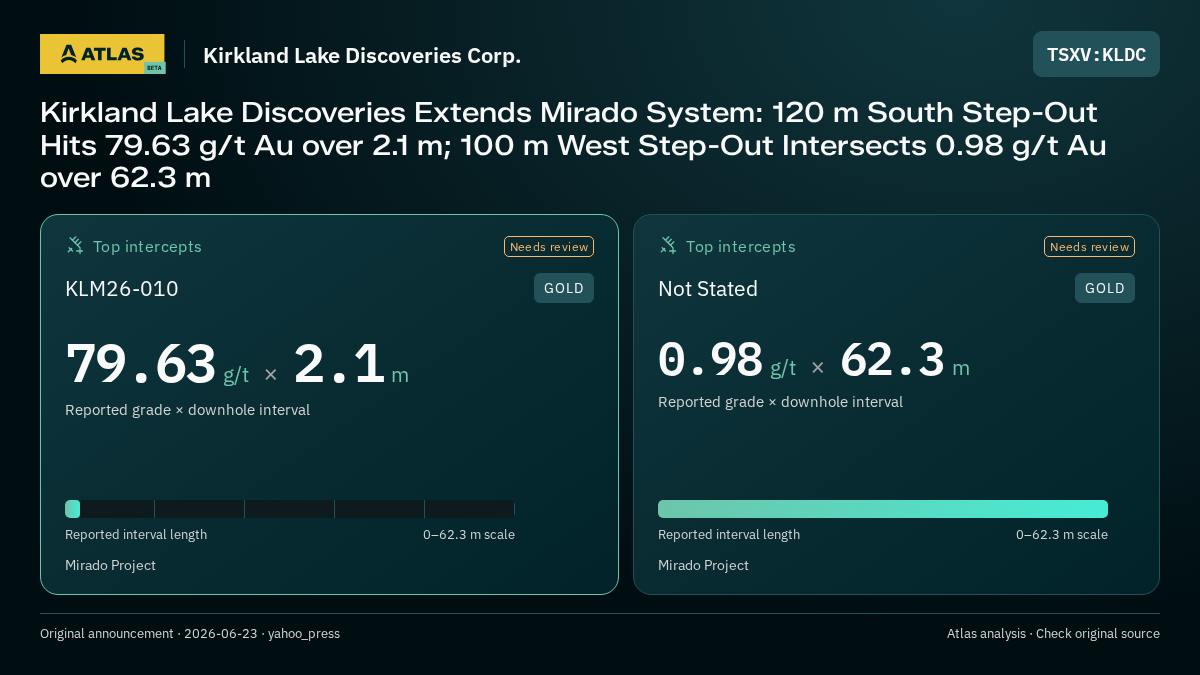This screenshot has width=1200, height=675.
Task: Click full interval length bar in Not Stated card
Action: (x=883, y=509)
